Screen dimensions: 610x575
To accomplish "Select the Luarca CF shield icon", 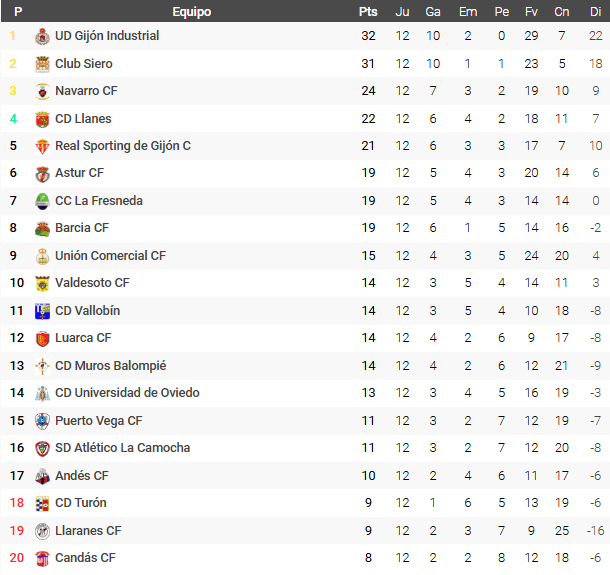I will point(42,338).
